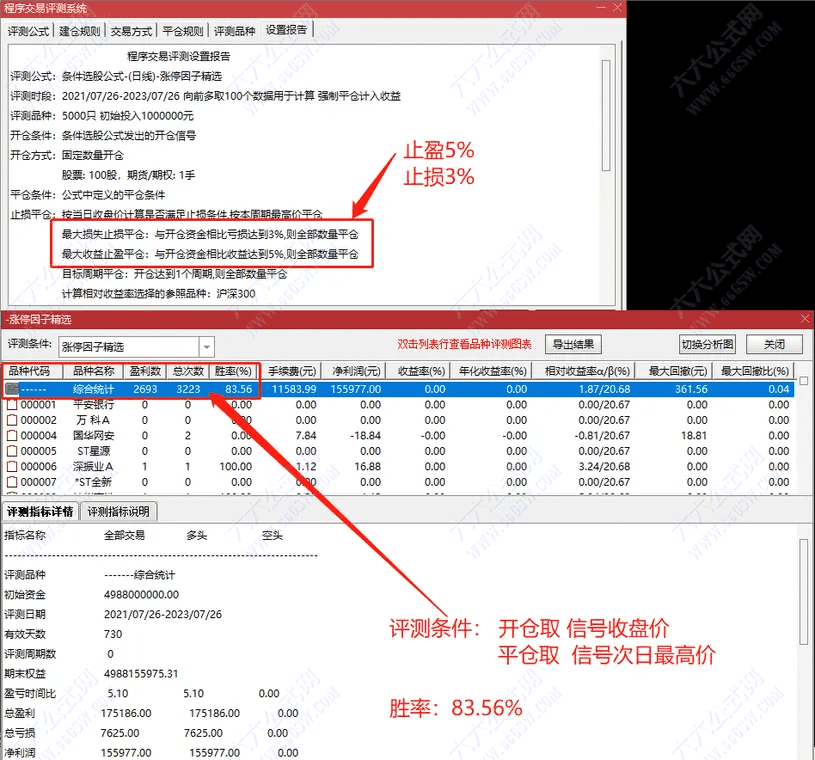Click the document icon for 国华网安 row

tap(10, 436)
